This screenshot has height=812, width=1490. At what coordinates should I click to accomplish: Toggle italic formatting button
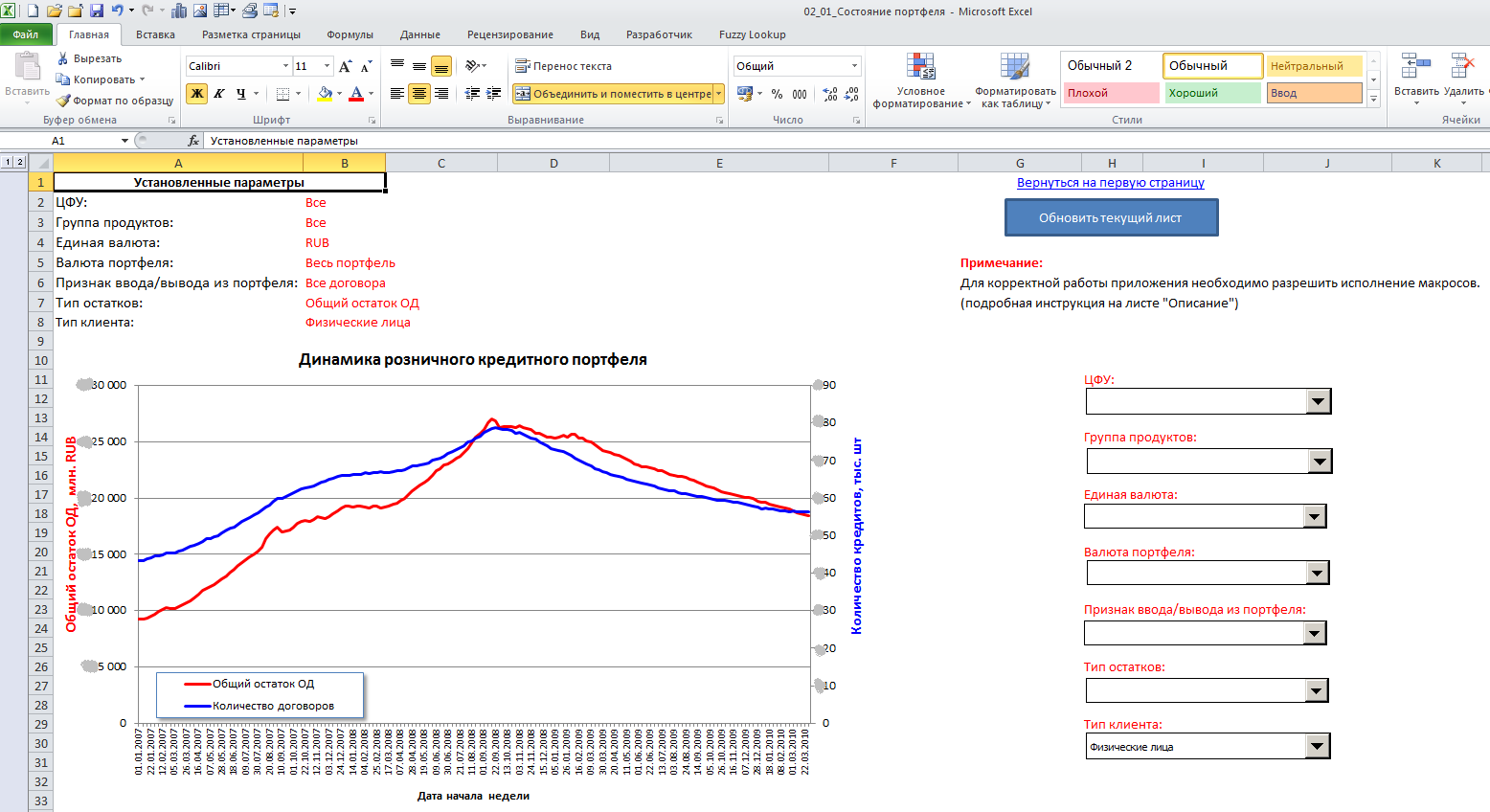[x=219, y=94]
